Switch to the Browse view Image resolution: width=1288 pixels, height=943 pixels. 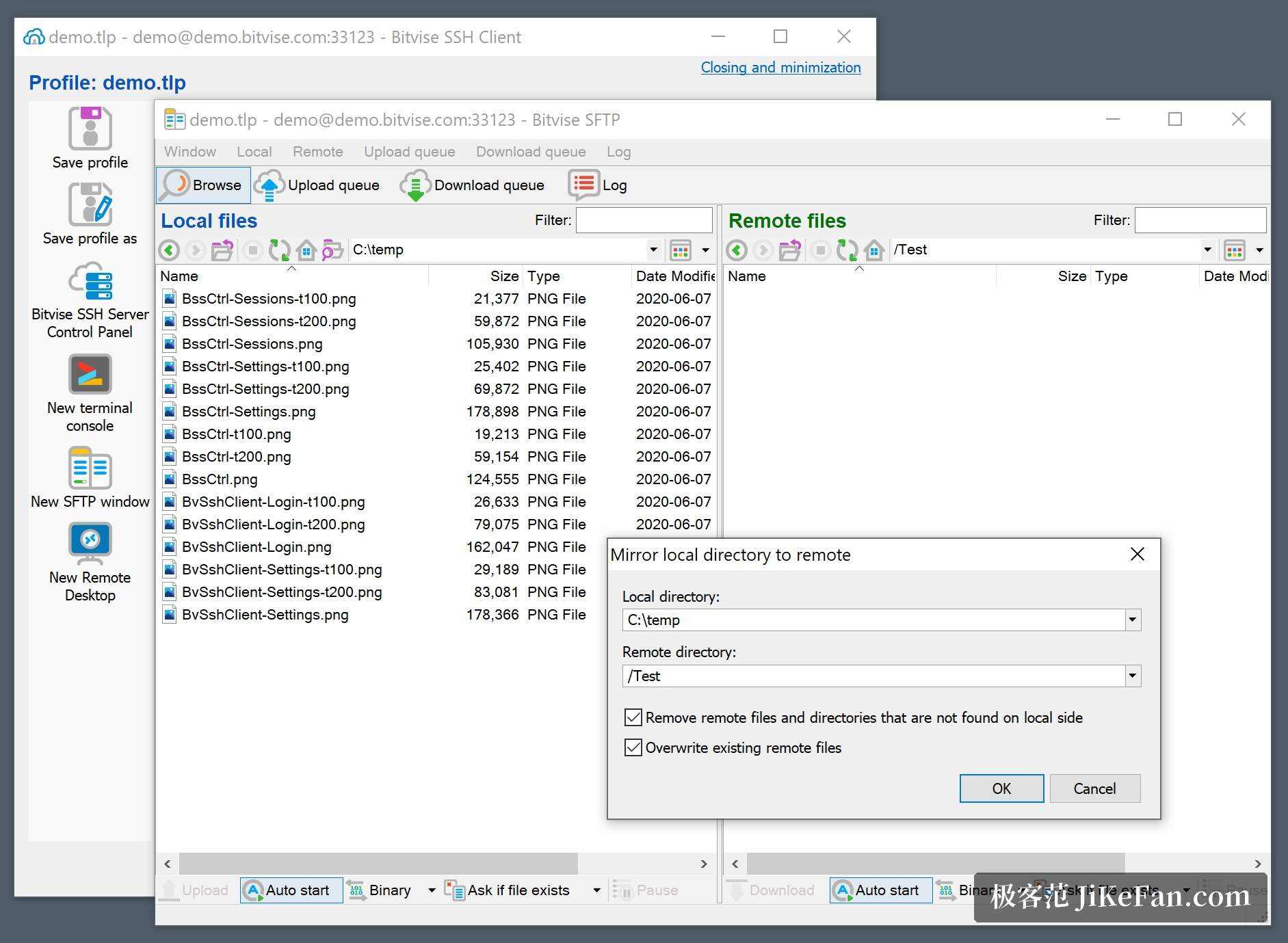pyautogui.click(x=203, y=185)
